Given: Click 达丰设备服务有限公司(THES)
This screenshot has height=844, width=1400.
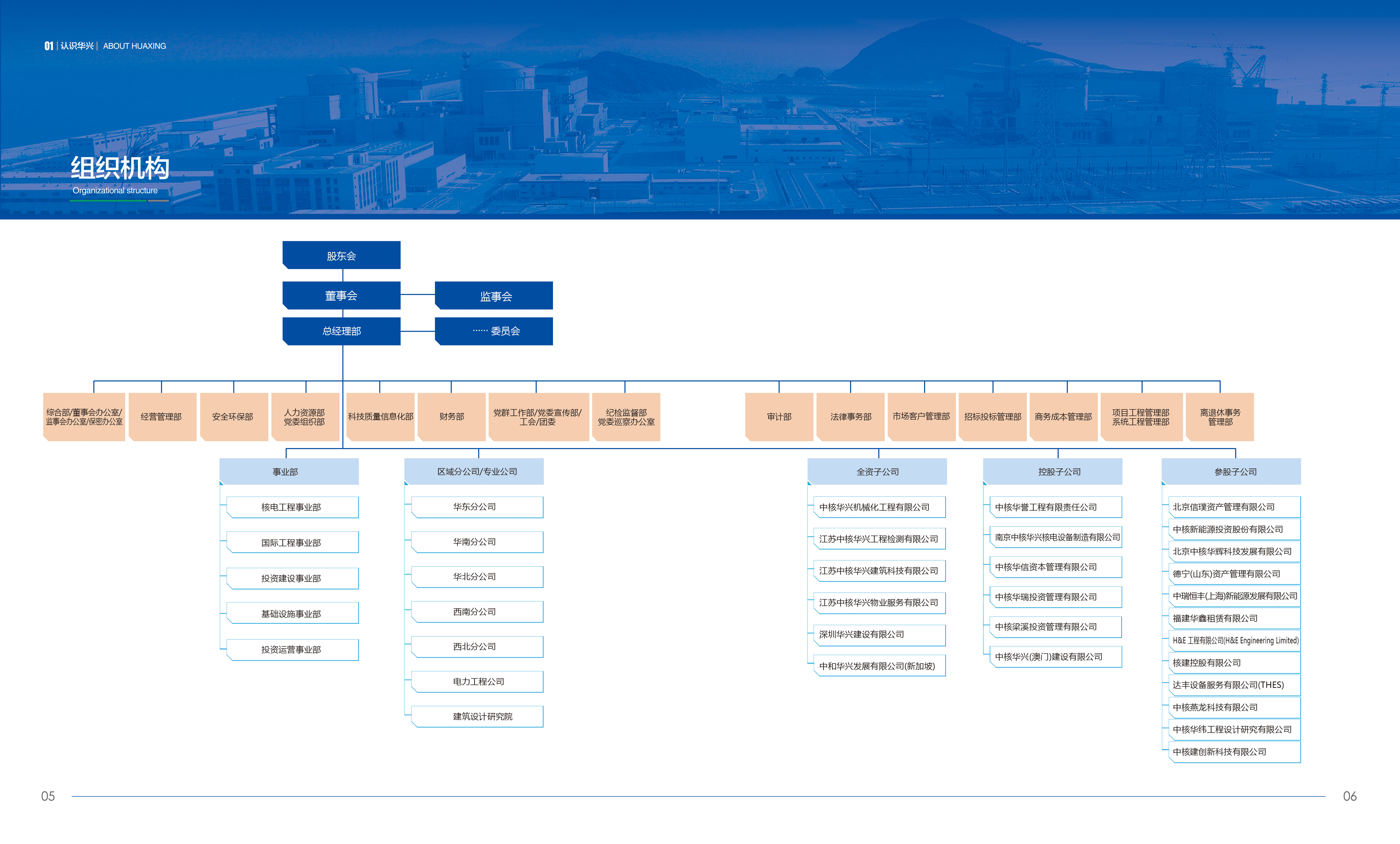Looking at the screenshot, I should pos(1235,685).
